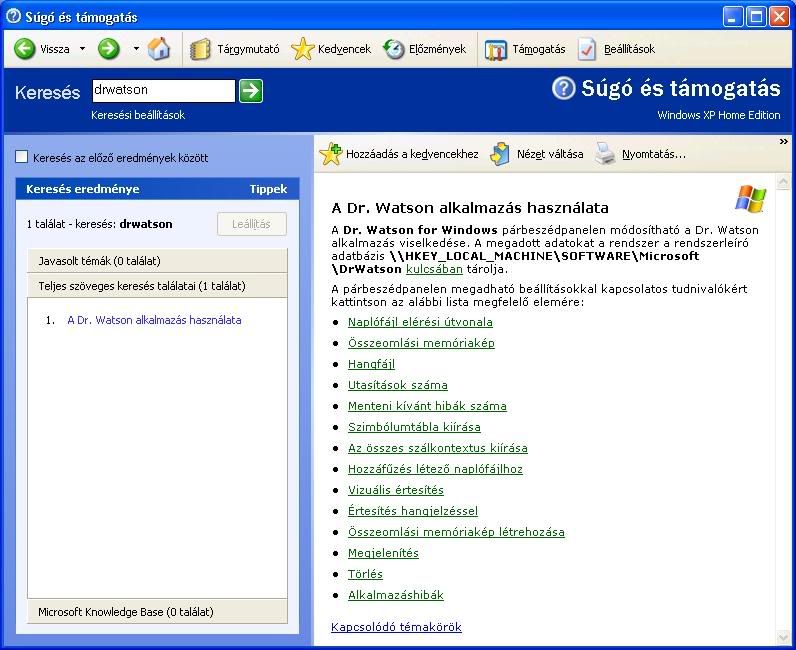Switch view with Nézet váltása

click(537, 154)
